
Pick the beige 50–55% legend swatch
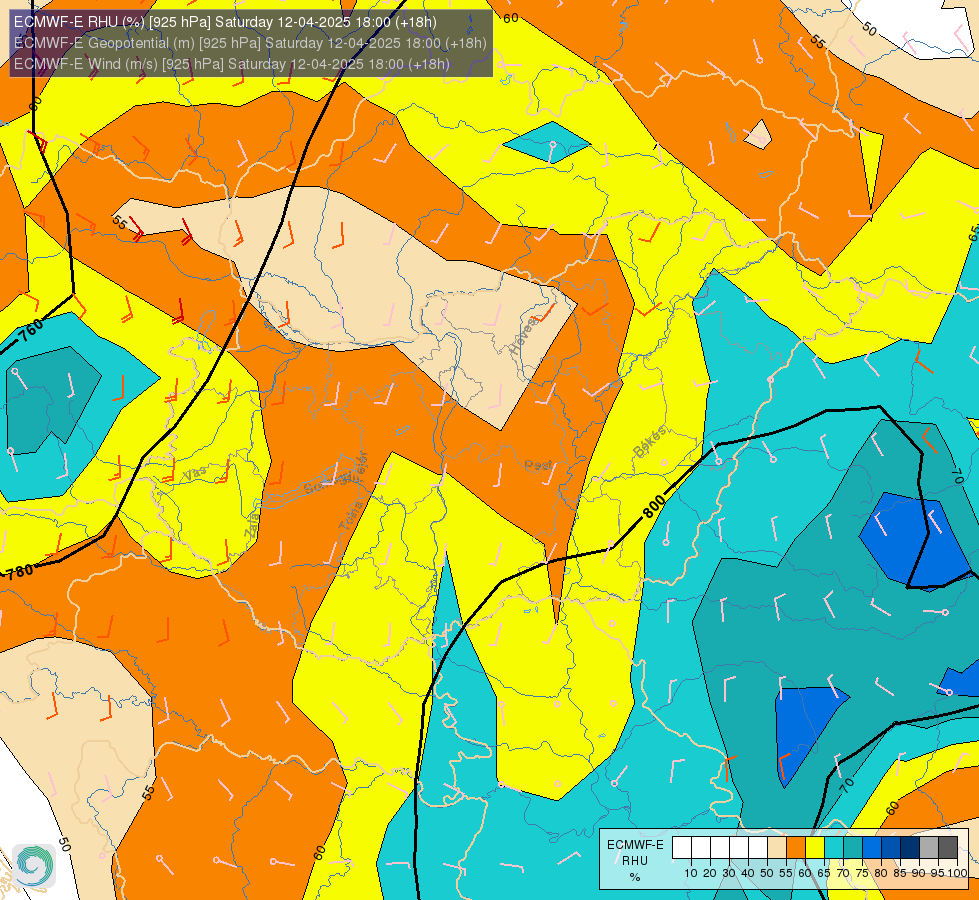[777, 847]
